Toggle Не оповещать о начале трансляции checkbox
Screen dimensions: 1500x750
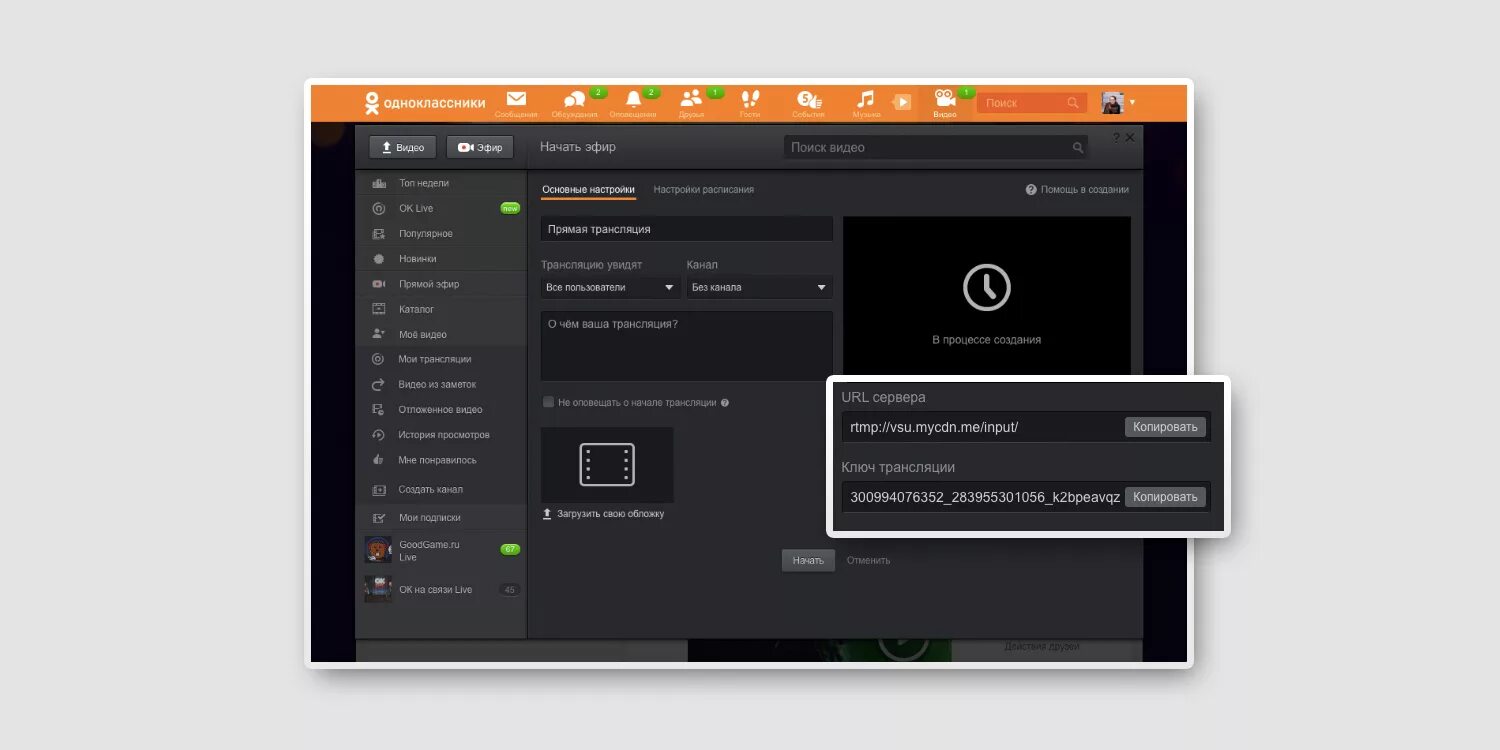[x=548, y=402]
